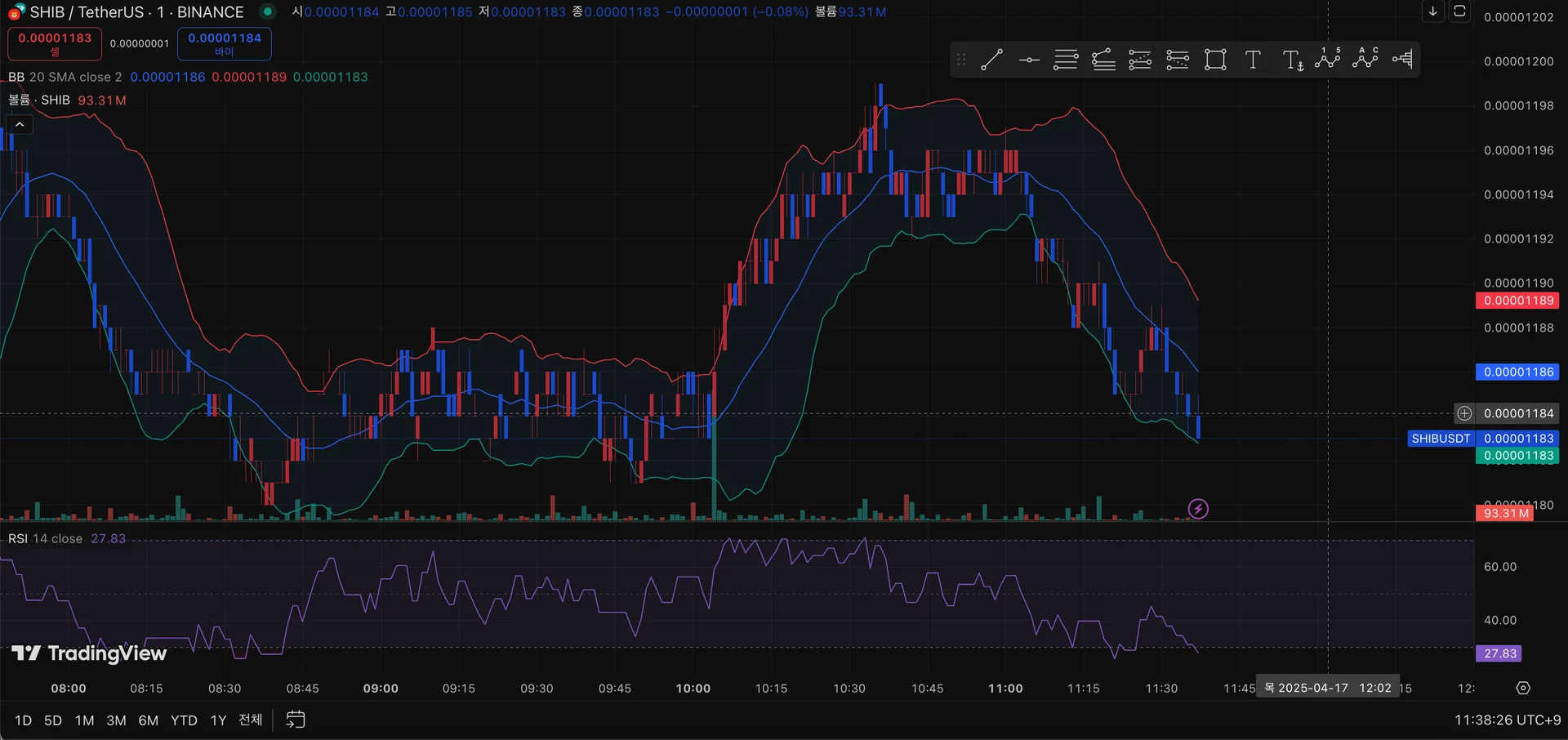This screenshot has width=1568, height=740.
Task: Select the trend-based Fib extension tool
Action: pyautogui.click(x=1103, y=60)
